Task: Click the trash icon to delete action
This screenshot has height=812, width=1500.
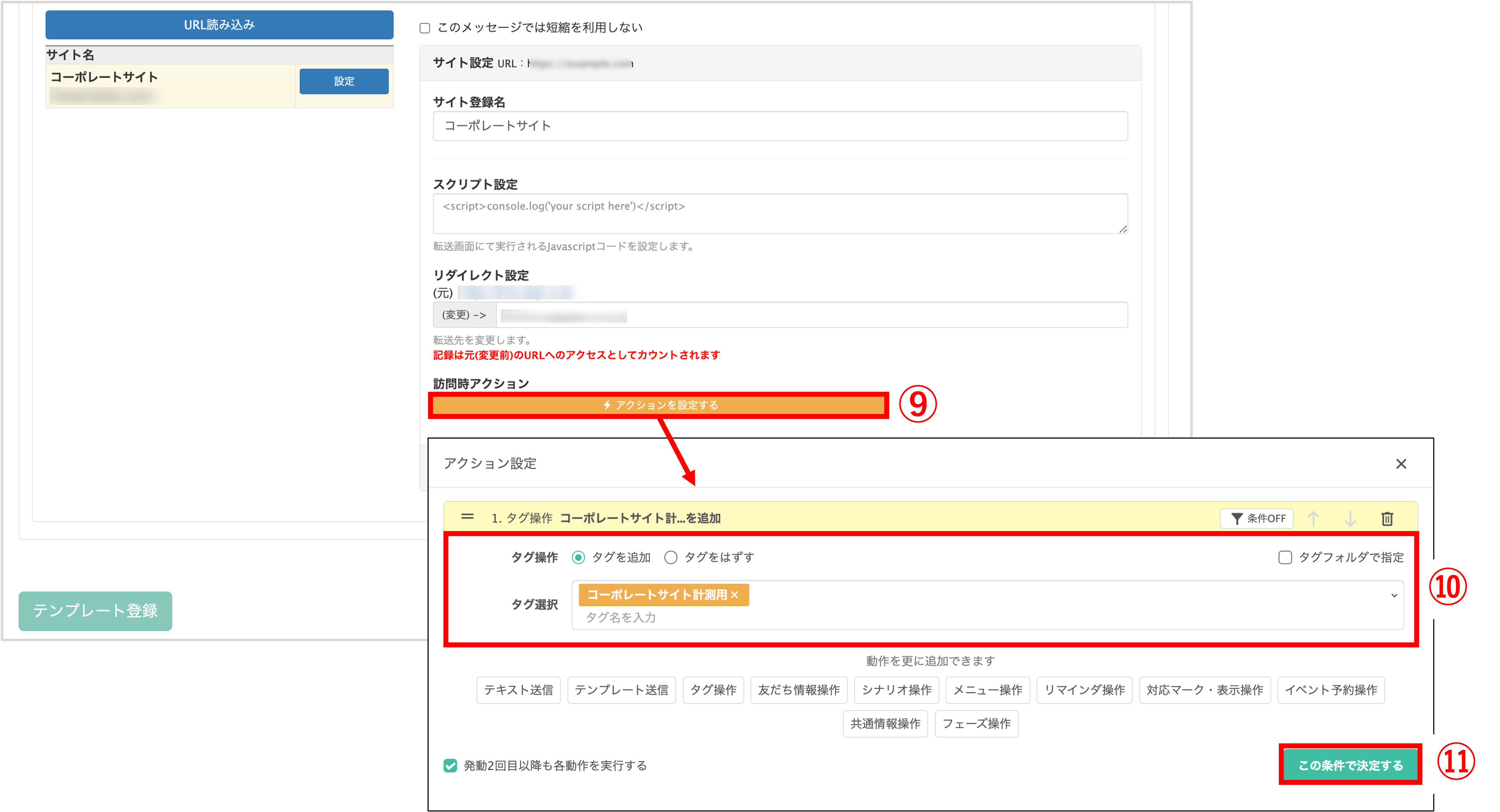Action: coord(1386,518)
